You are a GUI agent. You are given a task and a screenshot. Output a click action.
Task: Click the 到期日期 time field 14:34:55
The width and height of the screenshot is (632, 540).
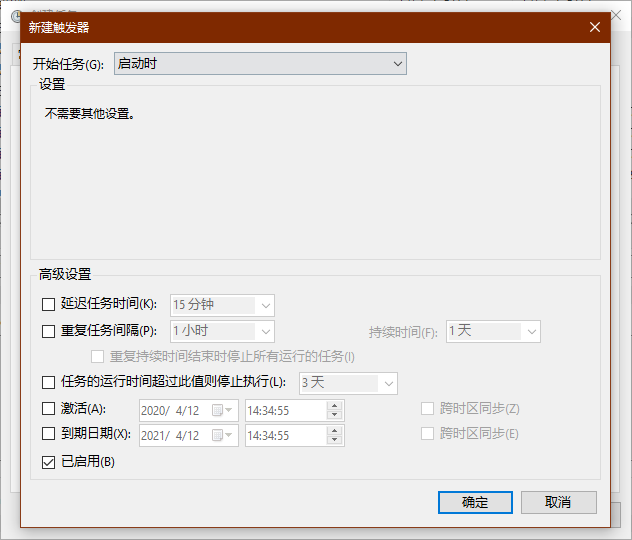[x=285, y=435]
